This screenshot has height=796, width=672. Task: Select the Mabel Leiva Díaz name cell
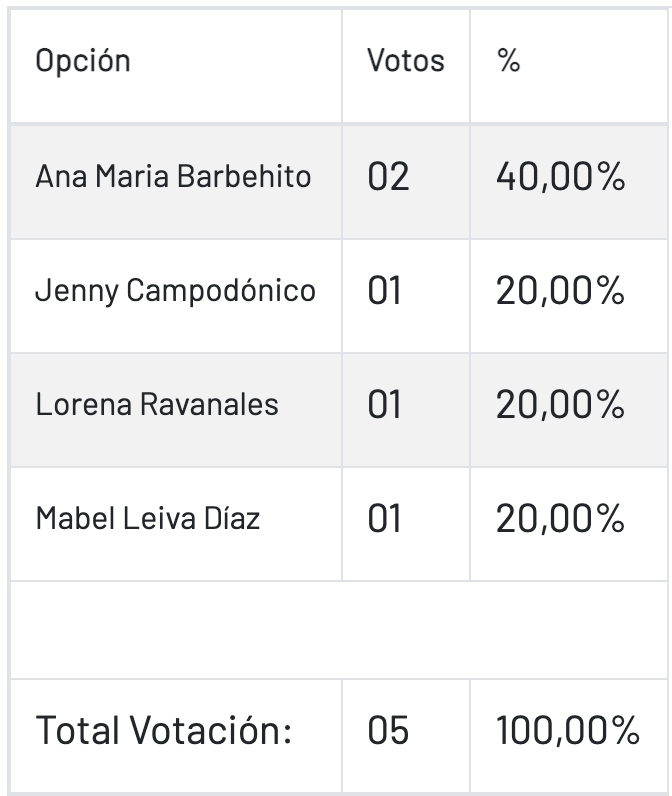tap(176, 524)
